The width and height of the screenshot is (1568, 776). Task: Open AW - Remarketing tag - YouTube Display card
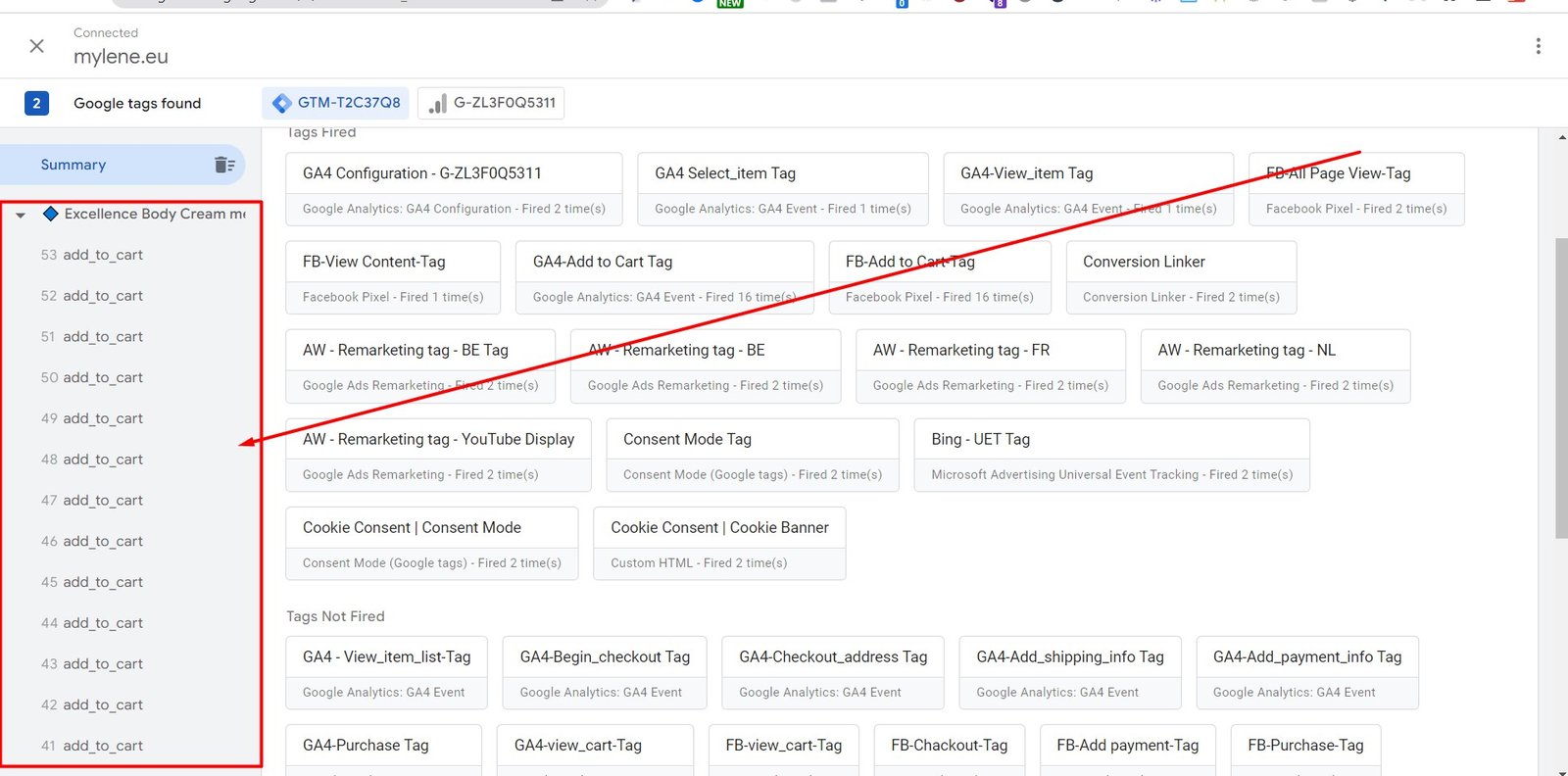(438, 455)
